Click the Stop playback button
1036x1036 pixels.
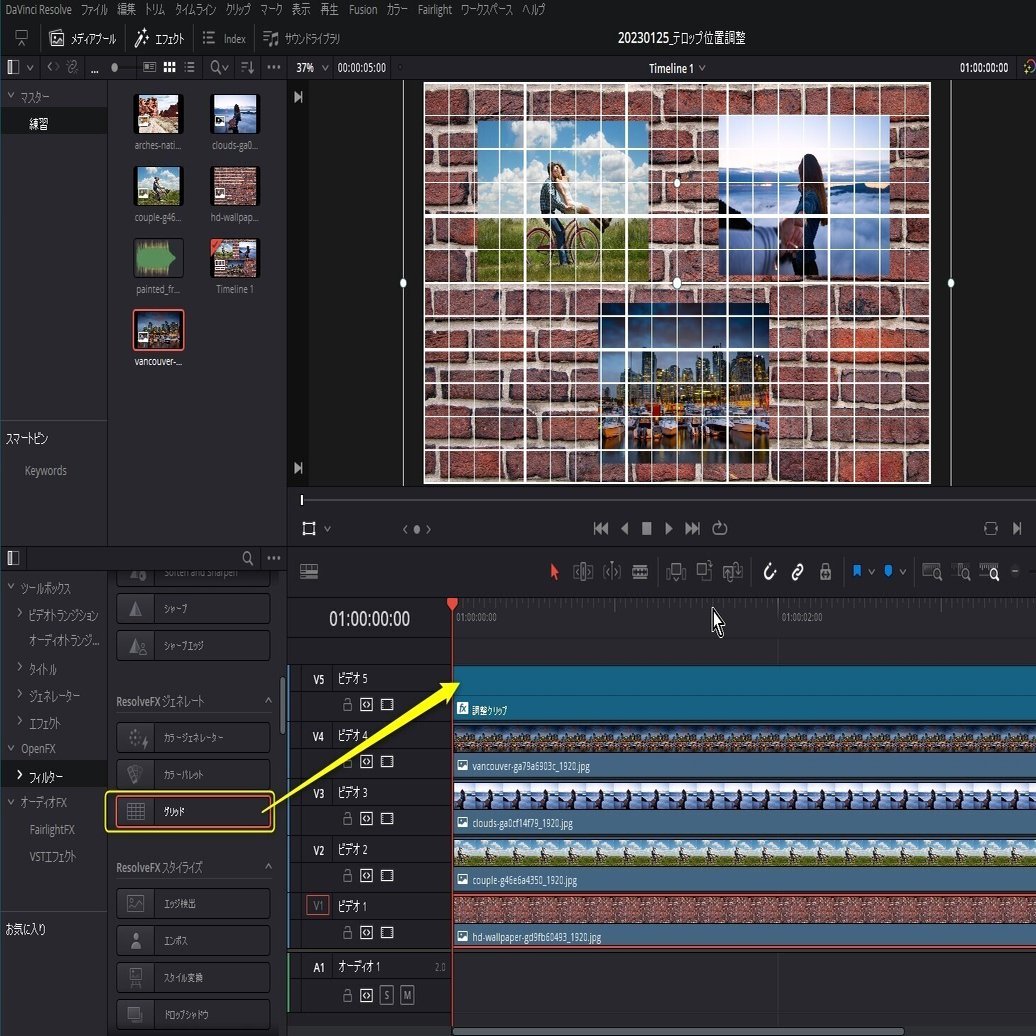646,528
